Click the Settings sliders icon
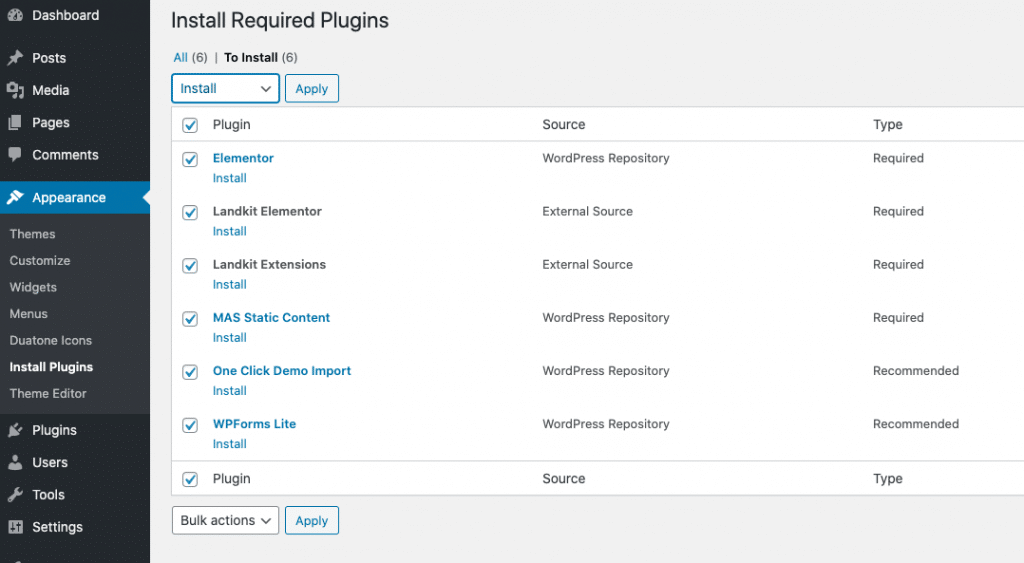1024x563 pixels. 15,527
